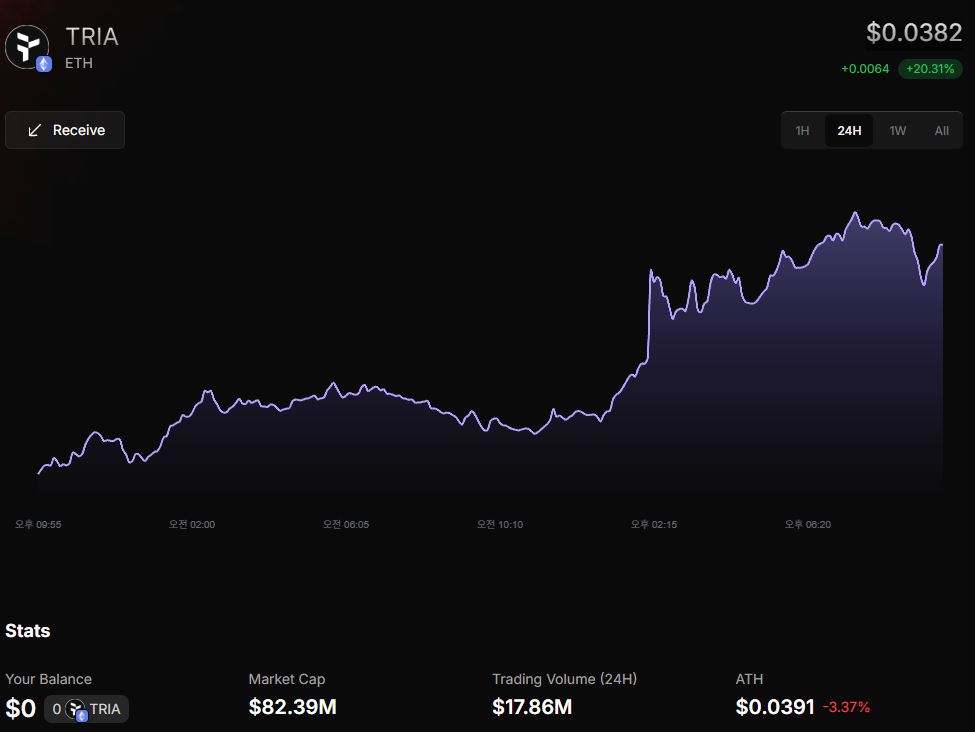Click the chart's highest peak point

[x=855, y=213]
